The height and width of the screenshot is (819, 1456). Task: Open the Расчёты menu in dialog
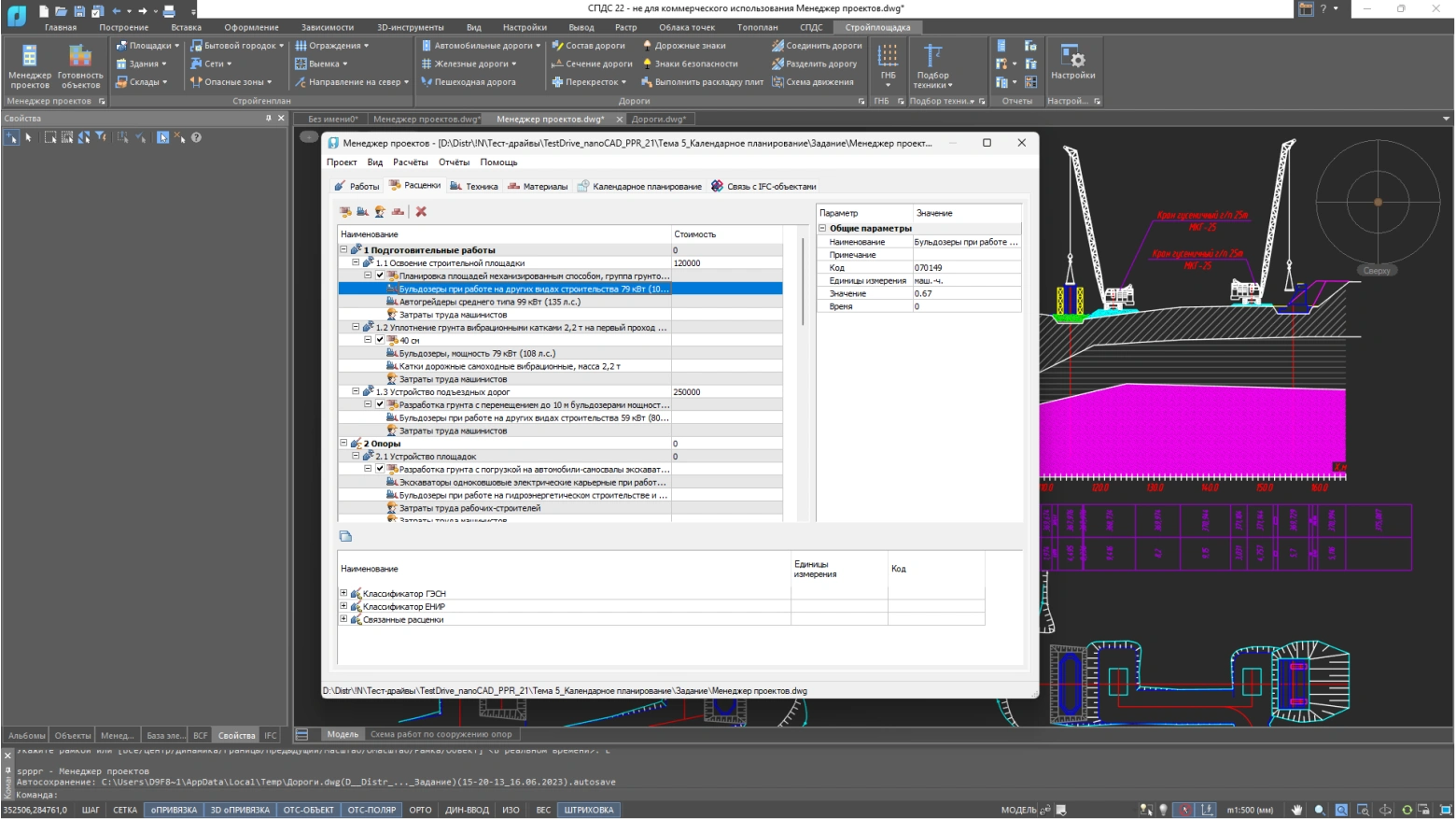(410, 162)
